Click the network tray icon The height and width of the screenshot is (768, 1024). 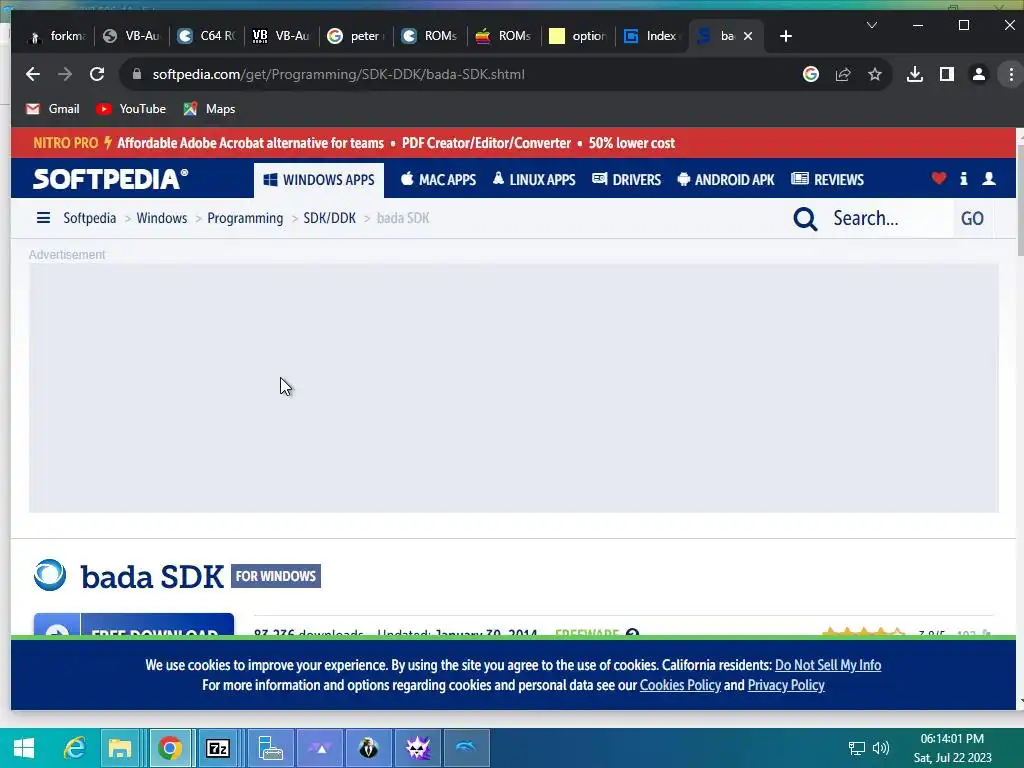[856, 748]
